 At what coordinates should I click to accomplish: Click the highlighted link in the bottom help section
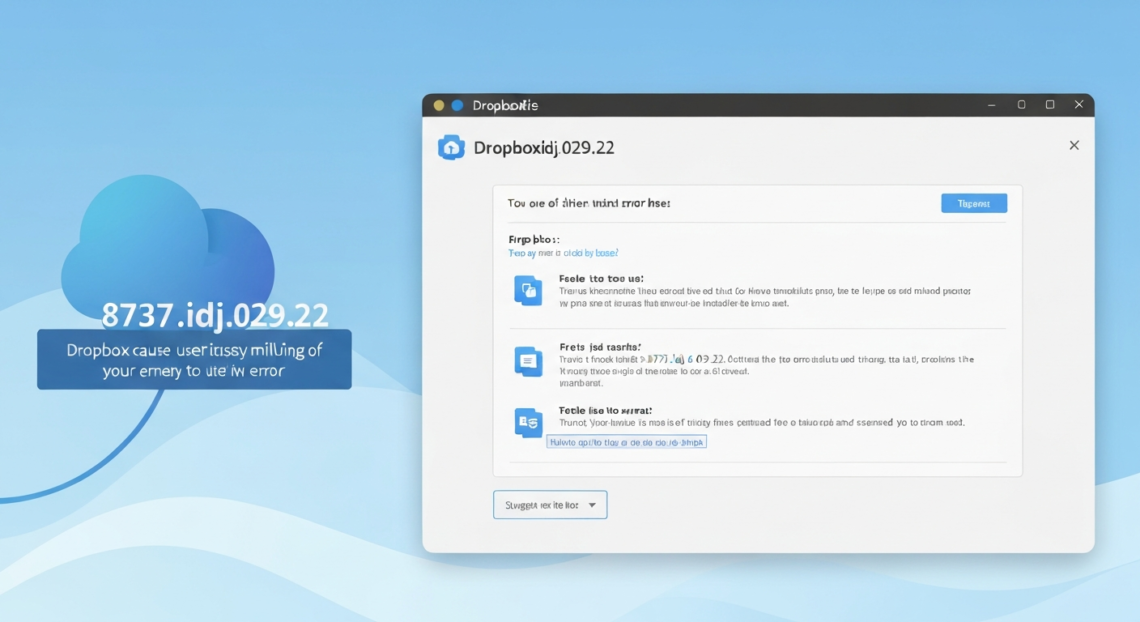pyautogui.click(x=627, y=441)
